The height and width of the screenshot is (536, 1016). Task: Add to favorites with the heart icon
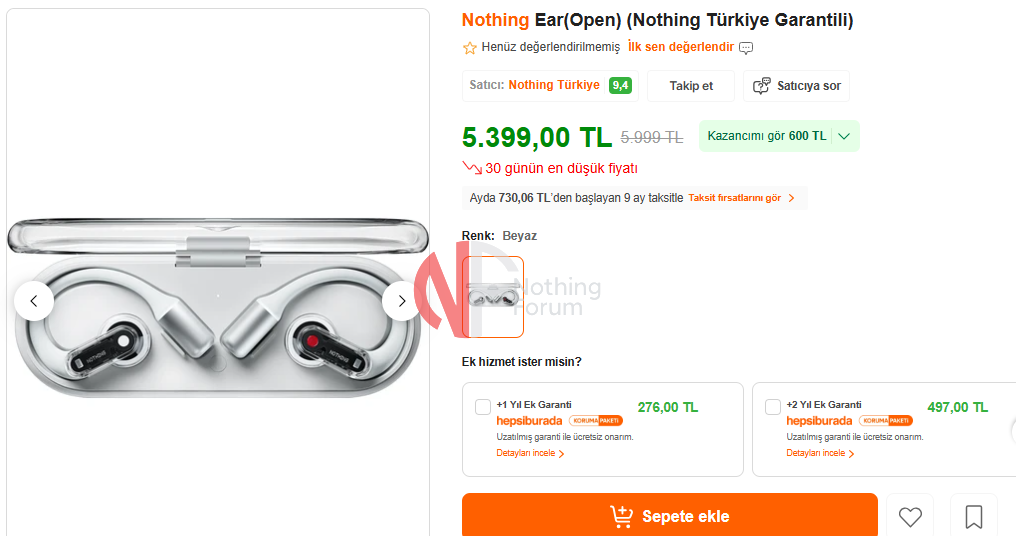point(910,517)
